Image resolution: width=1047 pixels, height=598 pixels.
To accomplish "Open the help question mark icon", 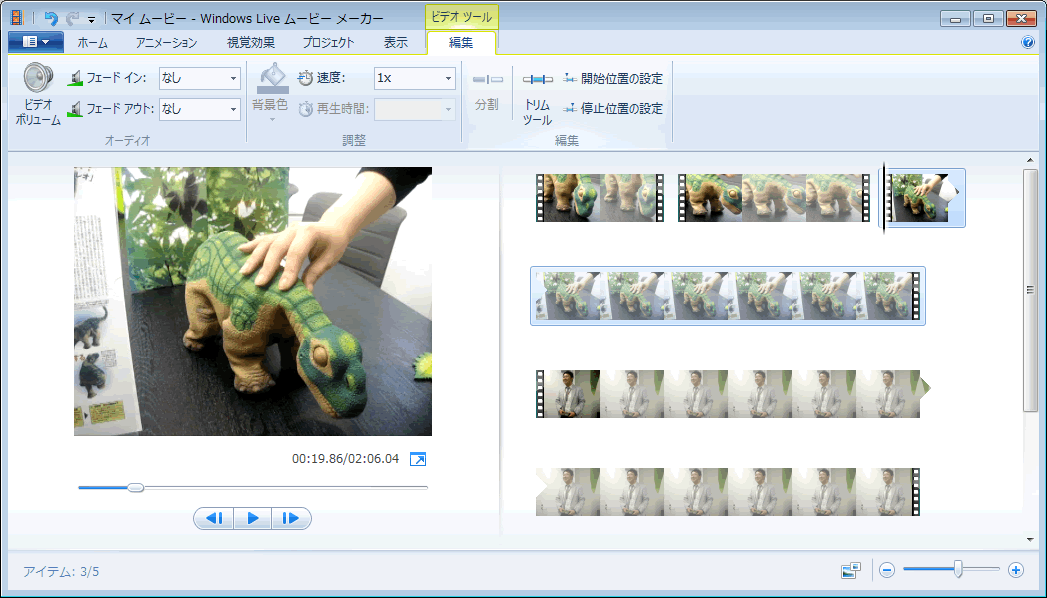I will [x=1027, y=43].
